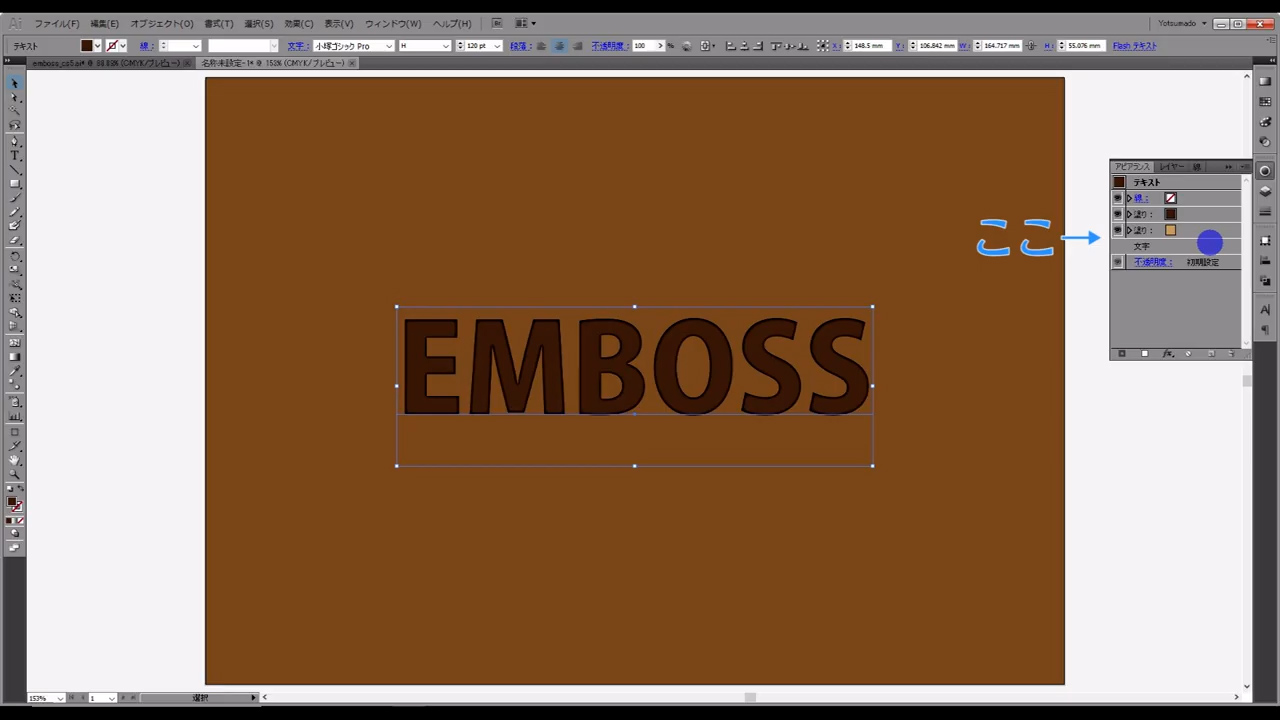Click the fx add effect button
The image size is (1280, 720).
1167,354
